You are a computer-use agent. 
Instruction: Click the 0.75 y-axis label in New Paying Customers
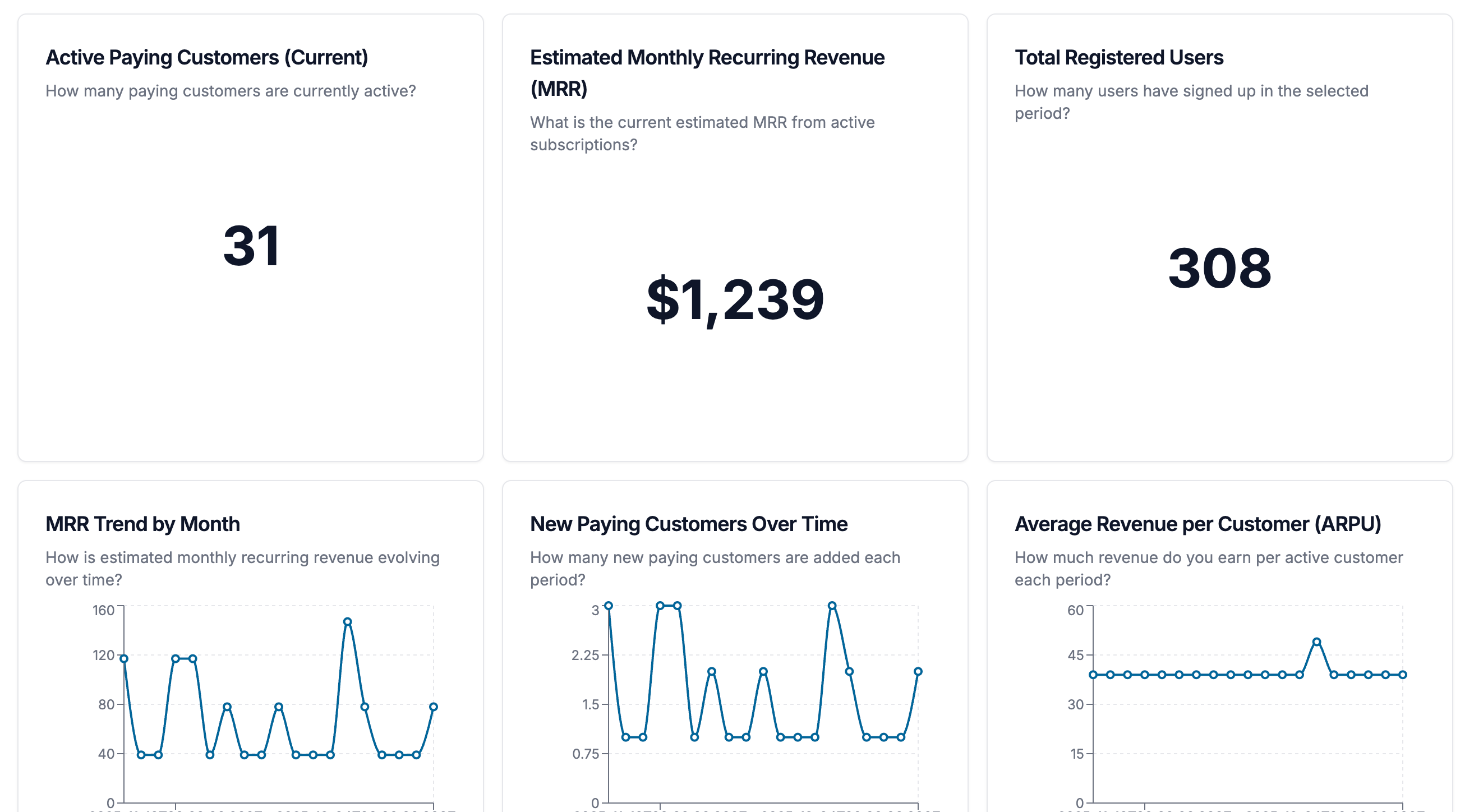pos(586,754)
